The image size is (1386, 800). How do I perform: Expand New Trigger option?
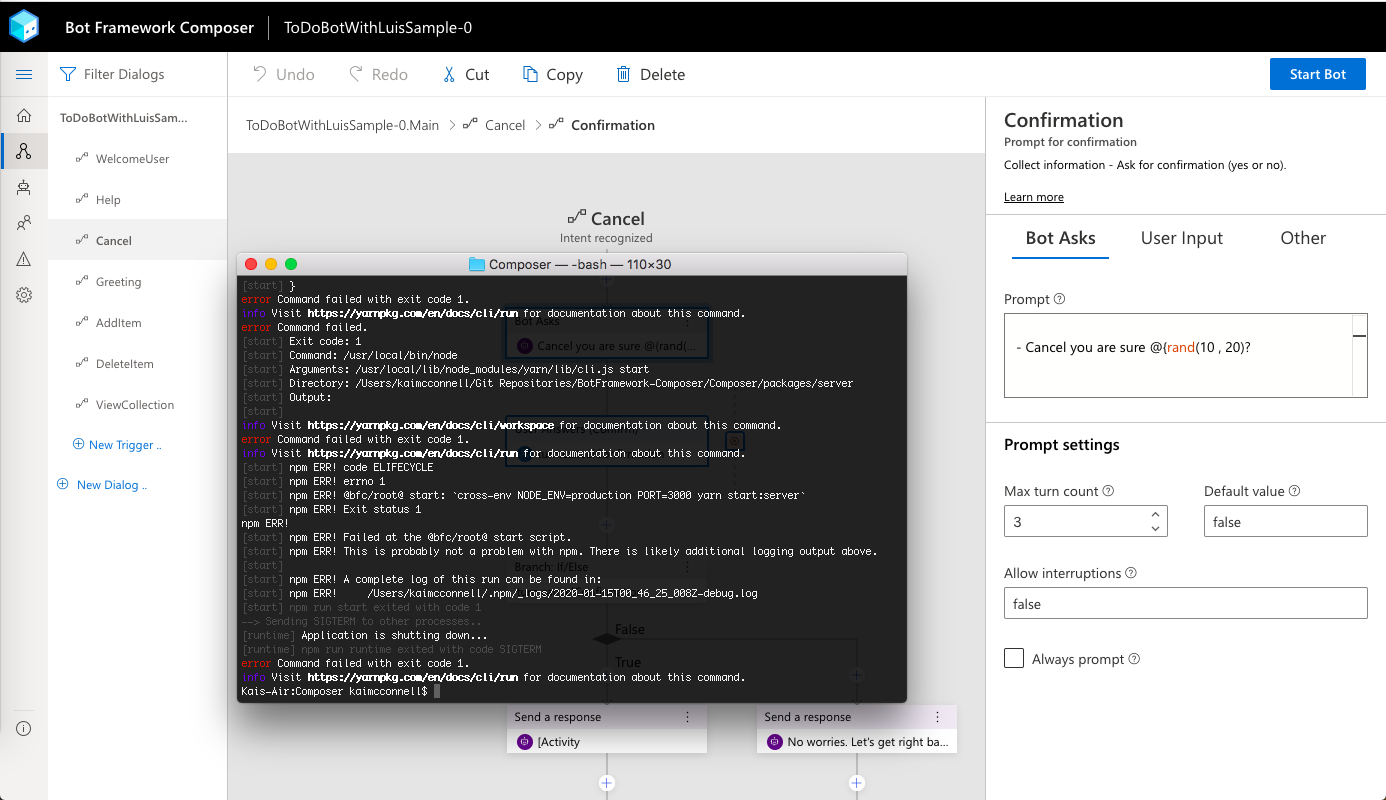click(119, 444)
